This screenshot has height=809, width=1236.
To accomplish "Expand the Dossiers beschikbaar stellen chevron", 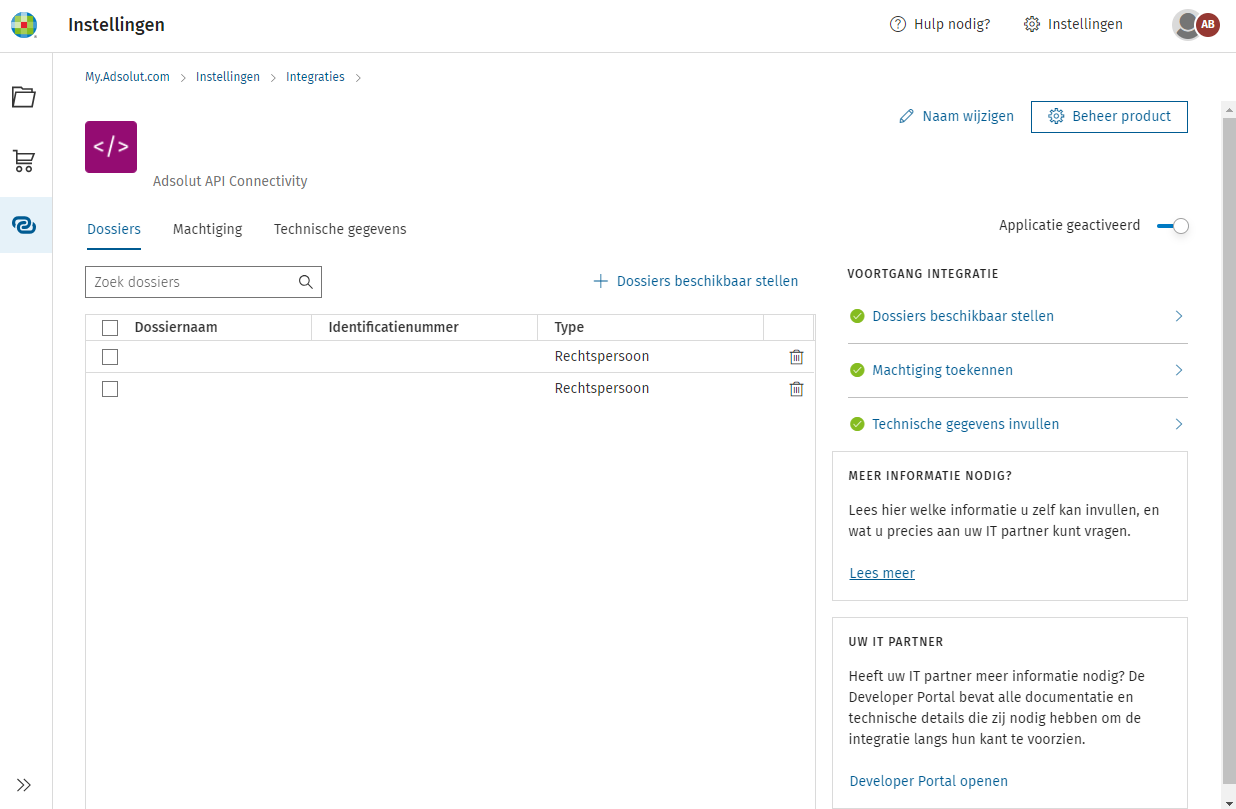I will [1178, 315].
